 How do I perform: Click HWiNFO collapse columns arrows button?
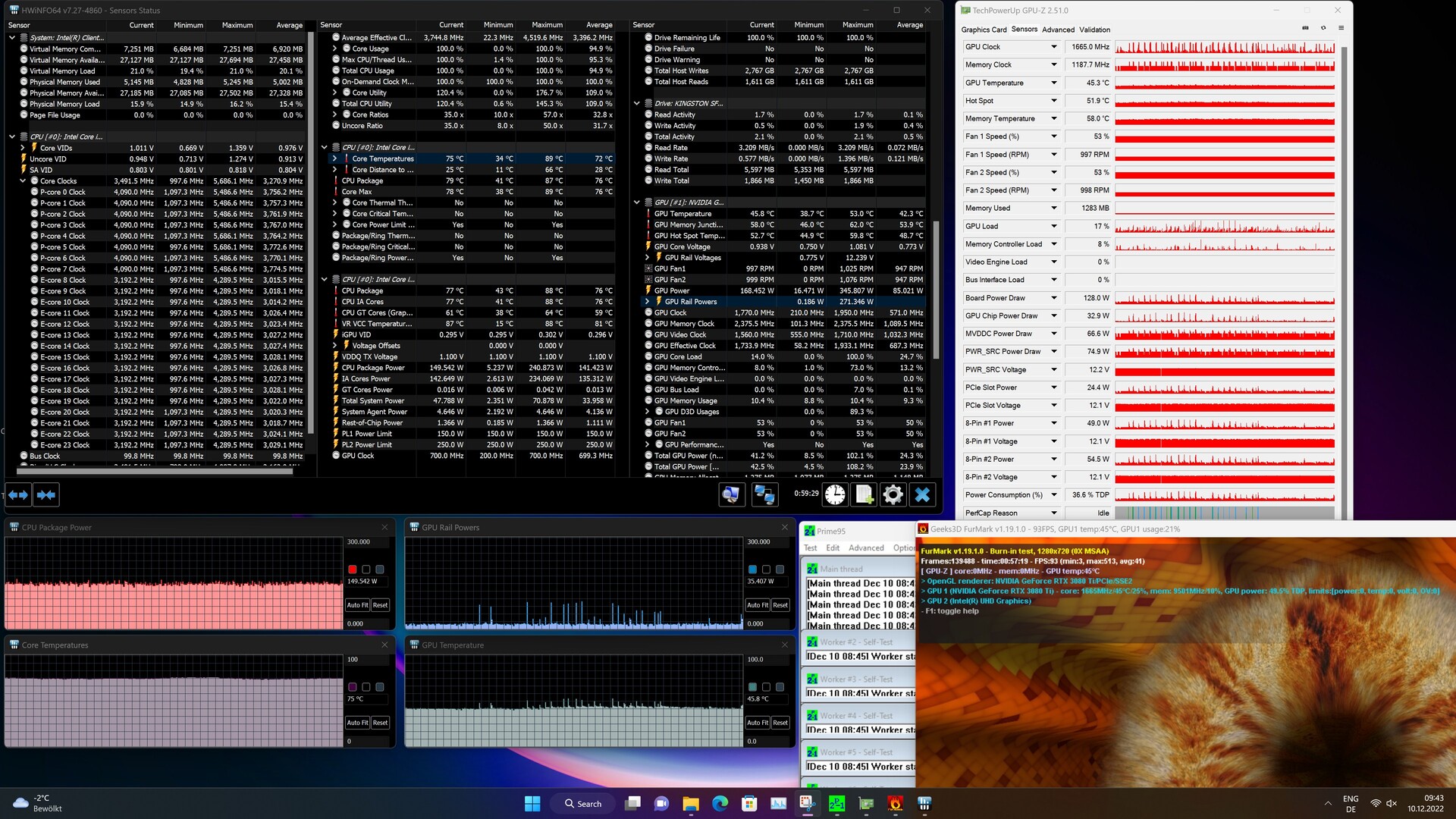click(46, 495)
